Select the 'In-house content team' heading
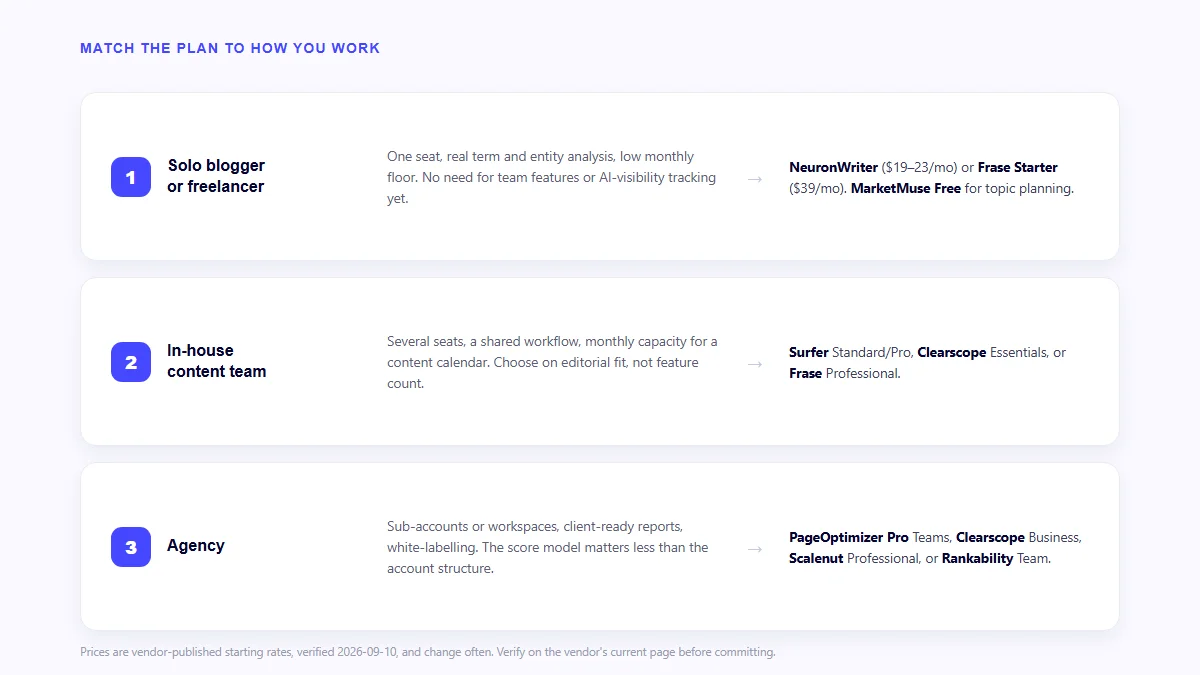Image resolution: width=1200 pixels, height=675 pixels. (217, 361)
